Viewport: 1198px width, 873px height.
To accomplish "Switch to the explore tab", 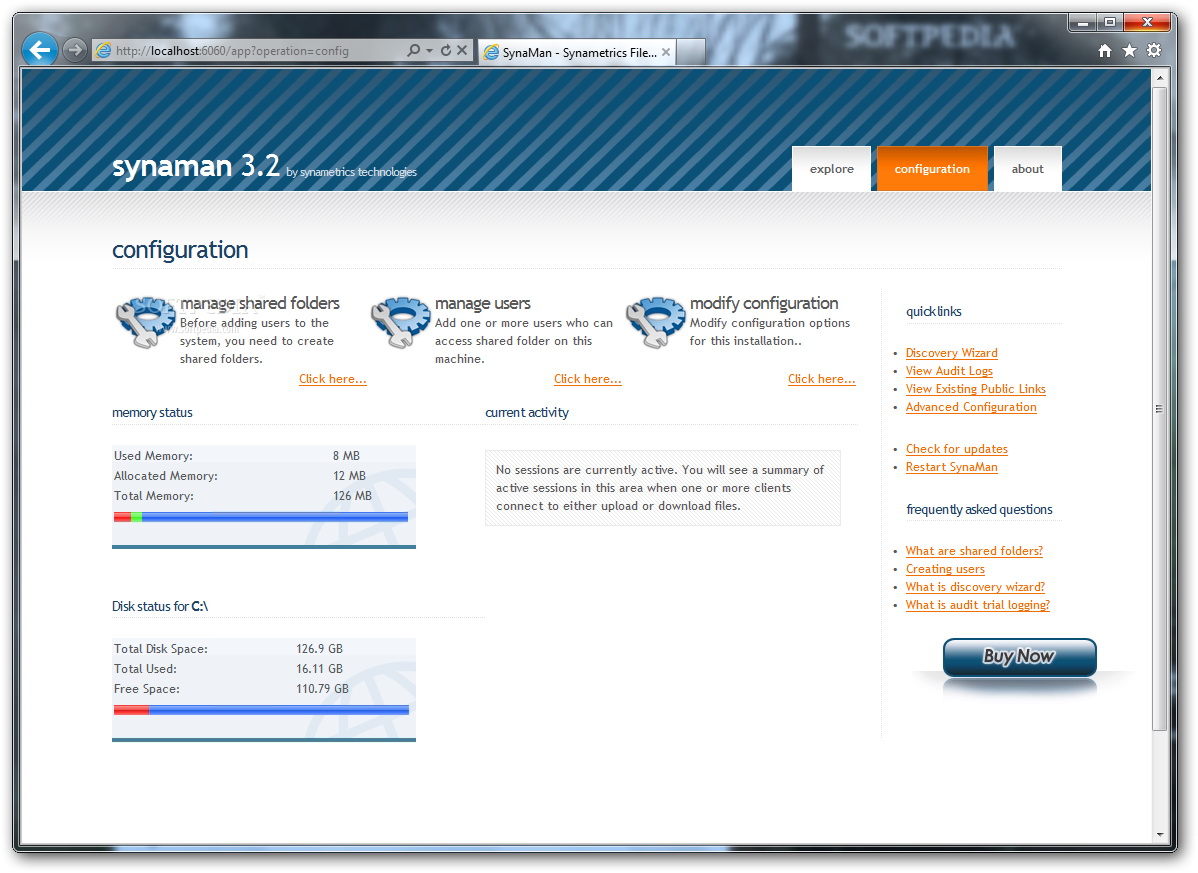I will point(831,169).
